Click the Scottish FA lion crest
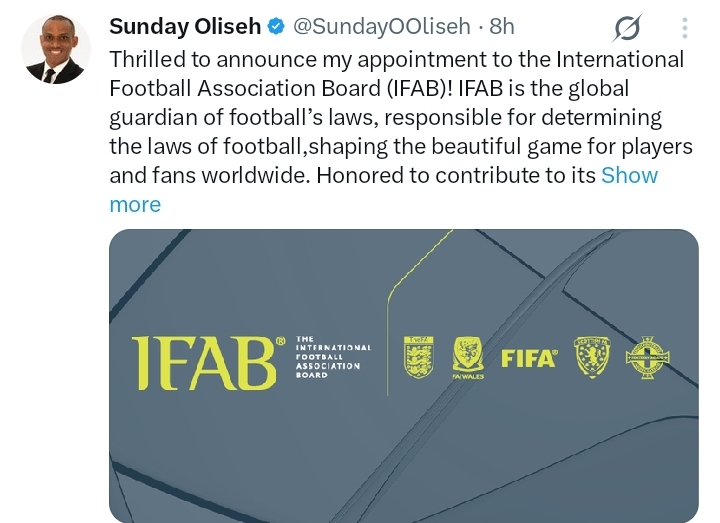The height and width of the screenshot is (523, 720). point(593,357)
